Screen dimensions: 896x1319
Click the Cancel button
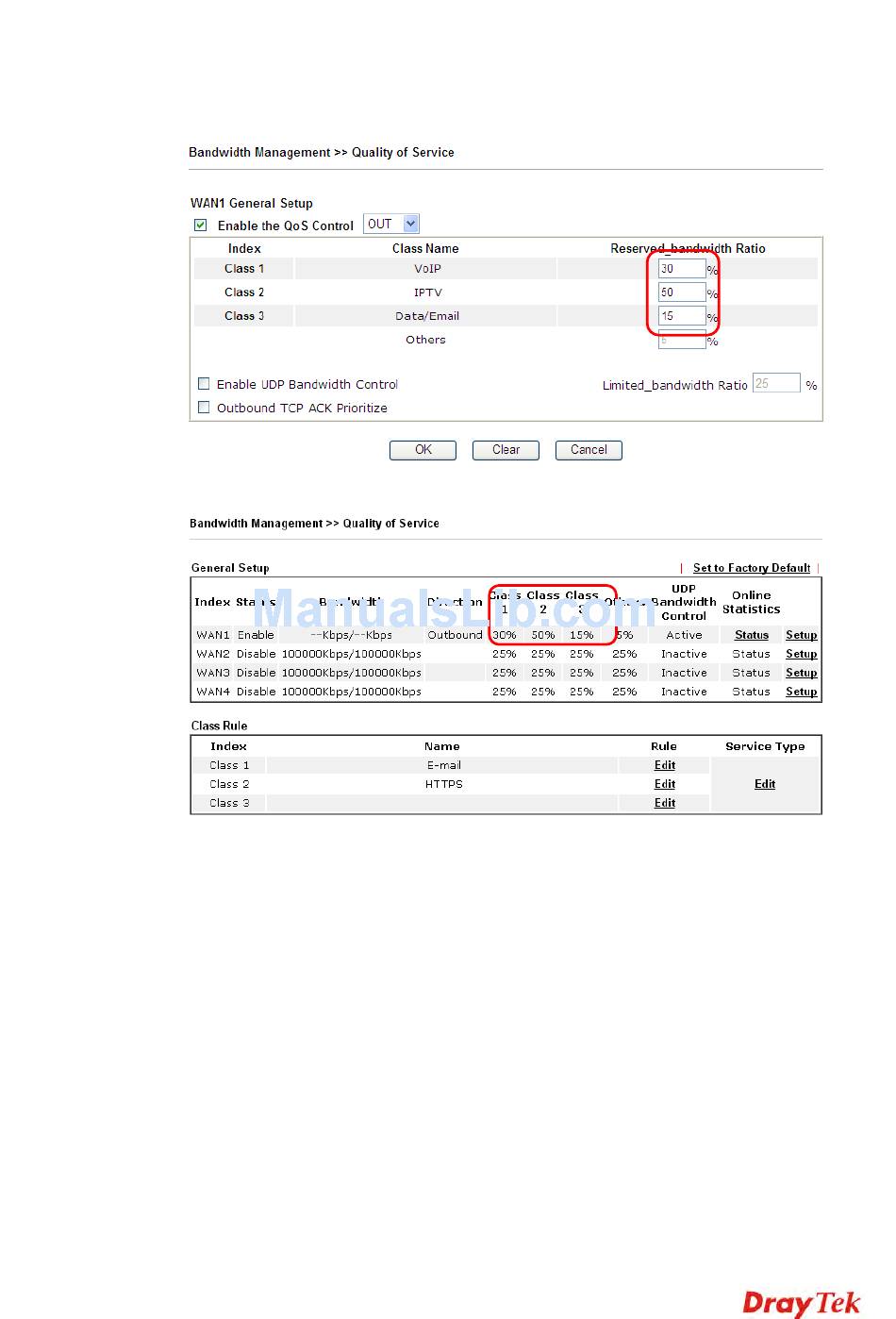(x=589, y=450)
